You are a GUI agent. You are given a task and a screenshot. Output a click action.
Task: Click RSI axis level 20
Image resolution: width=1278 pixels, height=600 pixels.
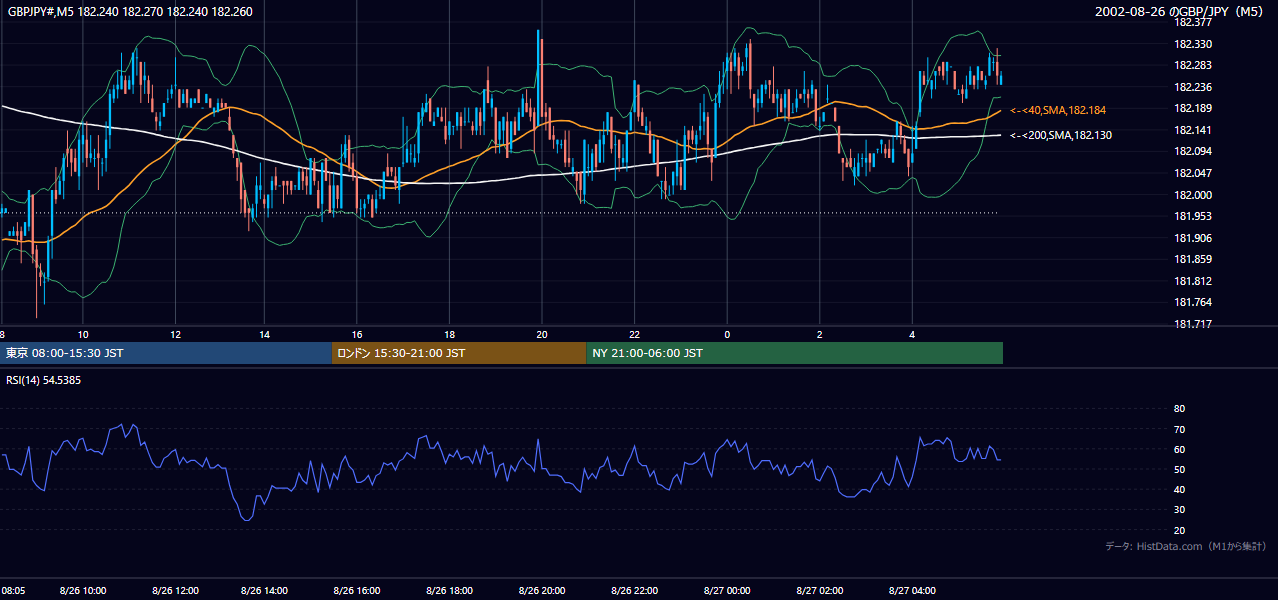coord(1179,531)
